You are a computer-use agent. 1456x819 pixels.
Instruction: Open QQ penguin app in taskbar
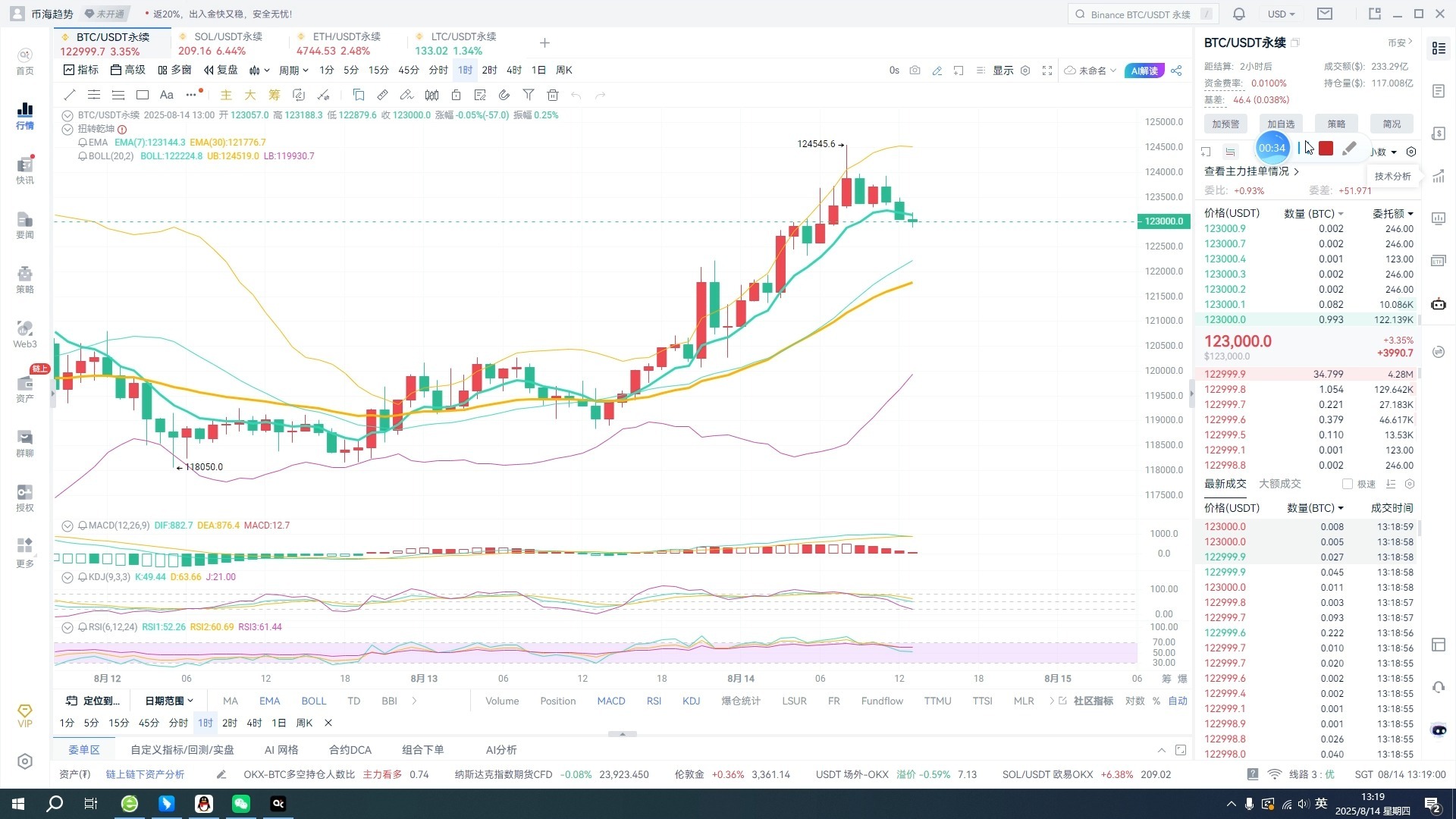click(x=204, y=804)
